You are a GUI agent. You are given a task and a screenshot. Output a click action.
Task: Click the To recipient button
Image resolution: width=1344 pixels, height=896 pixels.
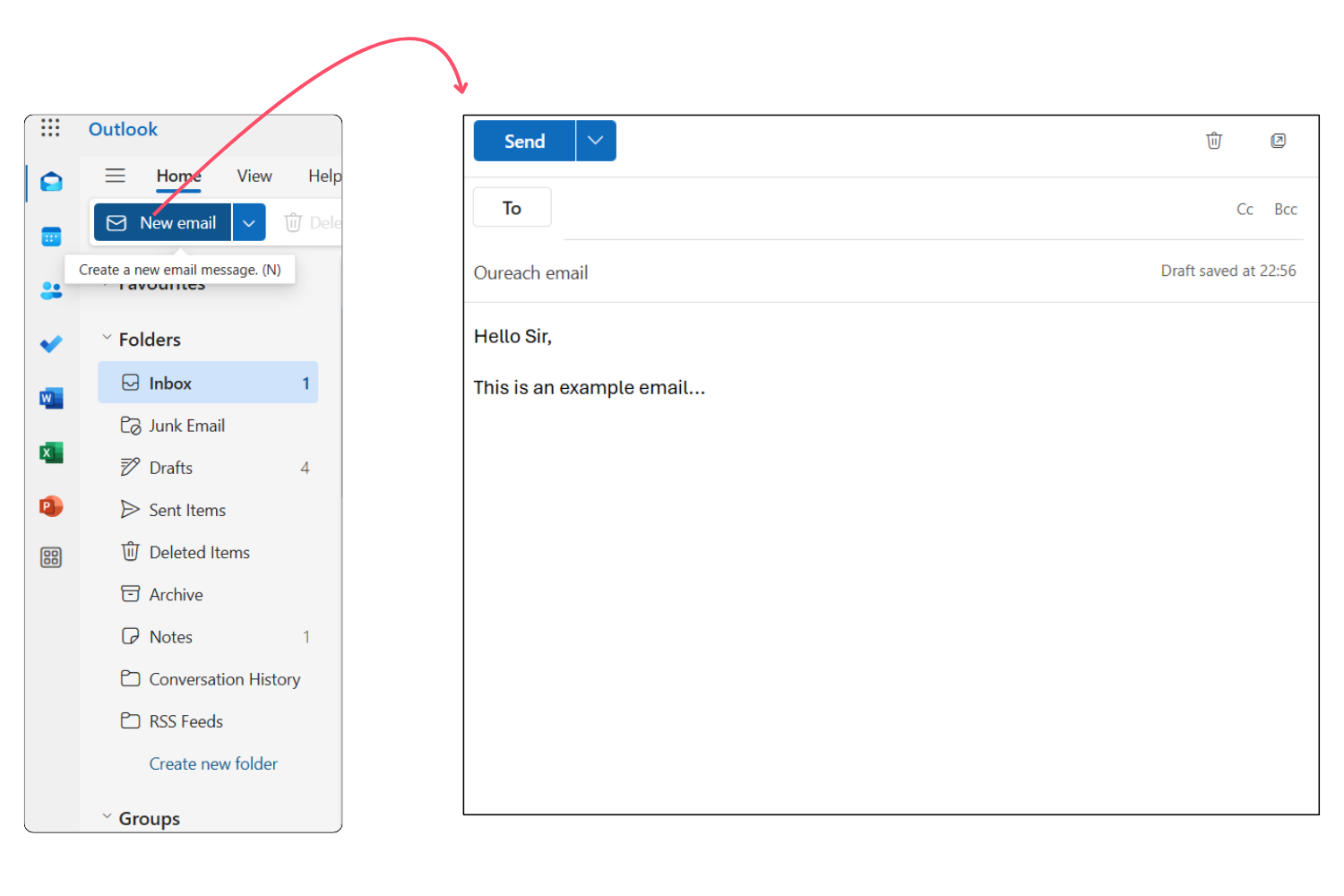[x=512, y=207]
